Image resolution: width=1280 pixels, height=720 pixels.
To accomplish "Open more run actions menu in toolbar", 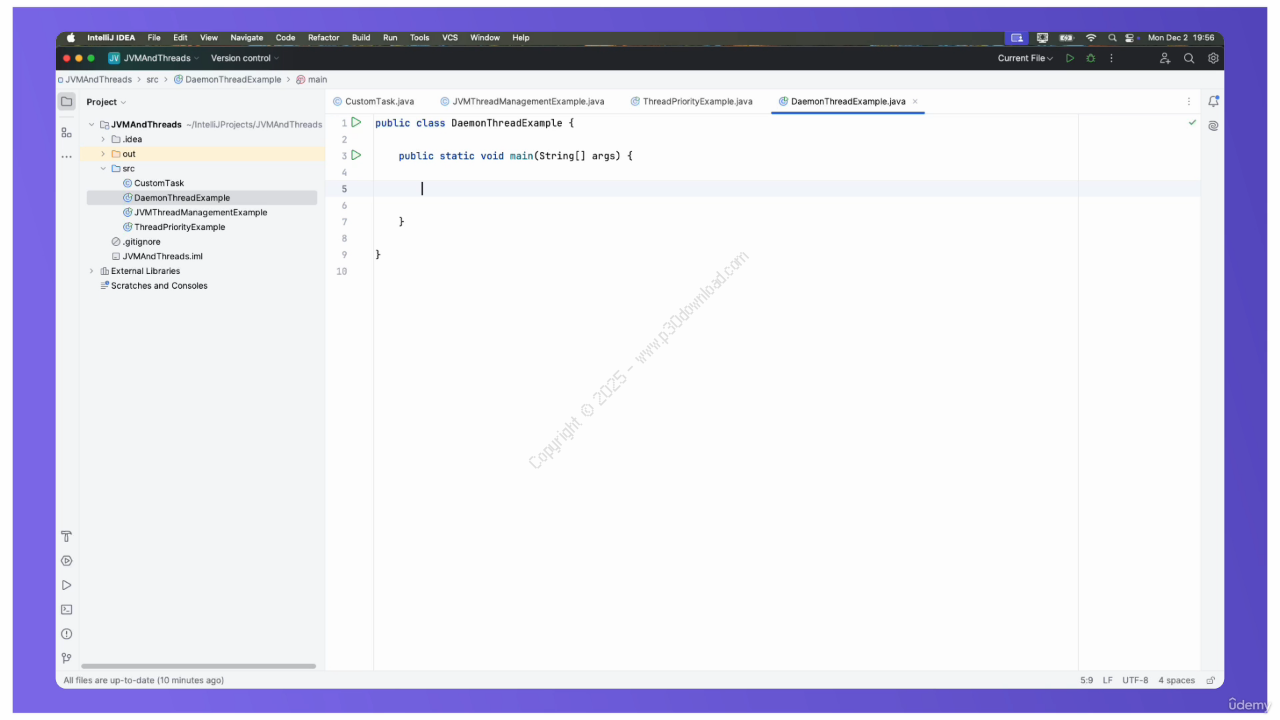I will click(1111, 58).
